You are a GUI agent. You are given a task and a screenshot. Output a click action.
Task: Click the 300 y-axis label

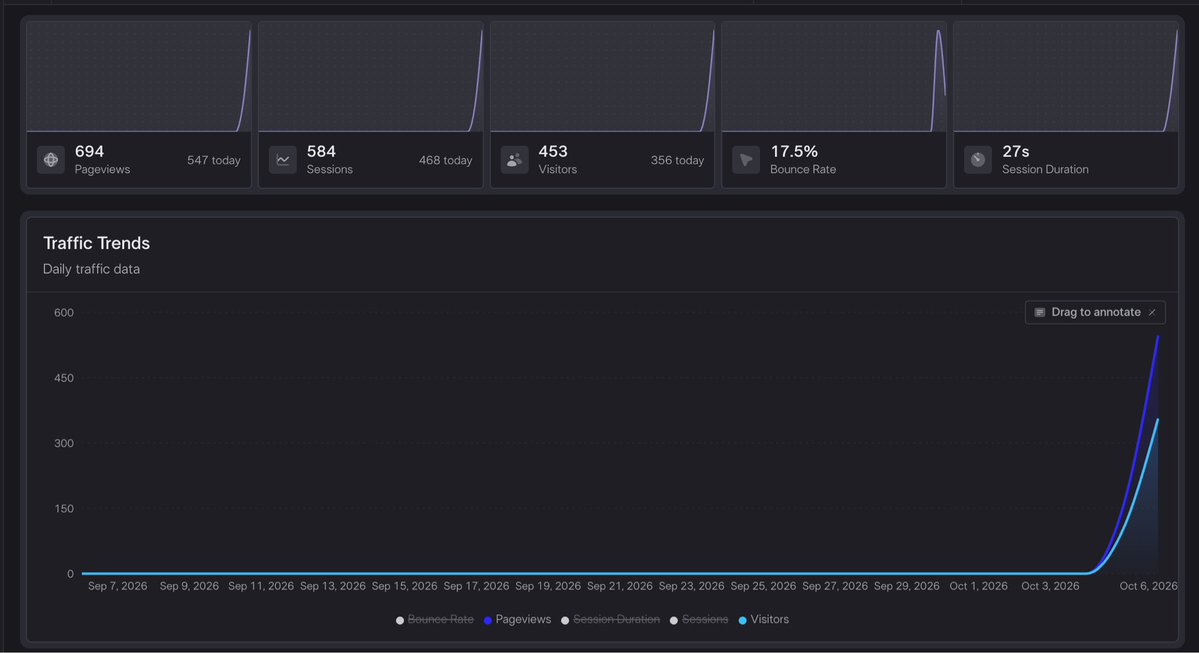tap(64, 443)
